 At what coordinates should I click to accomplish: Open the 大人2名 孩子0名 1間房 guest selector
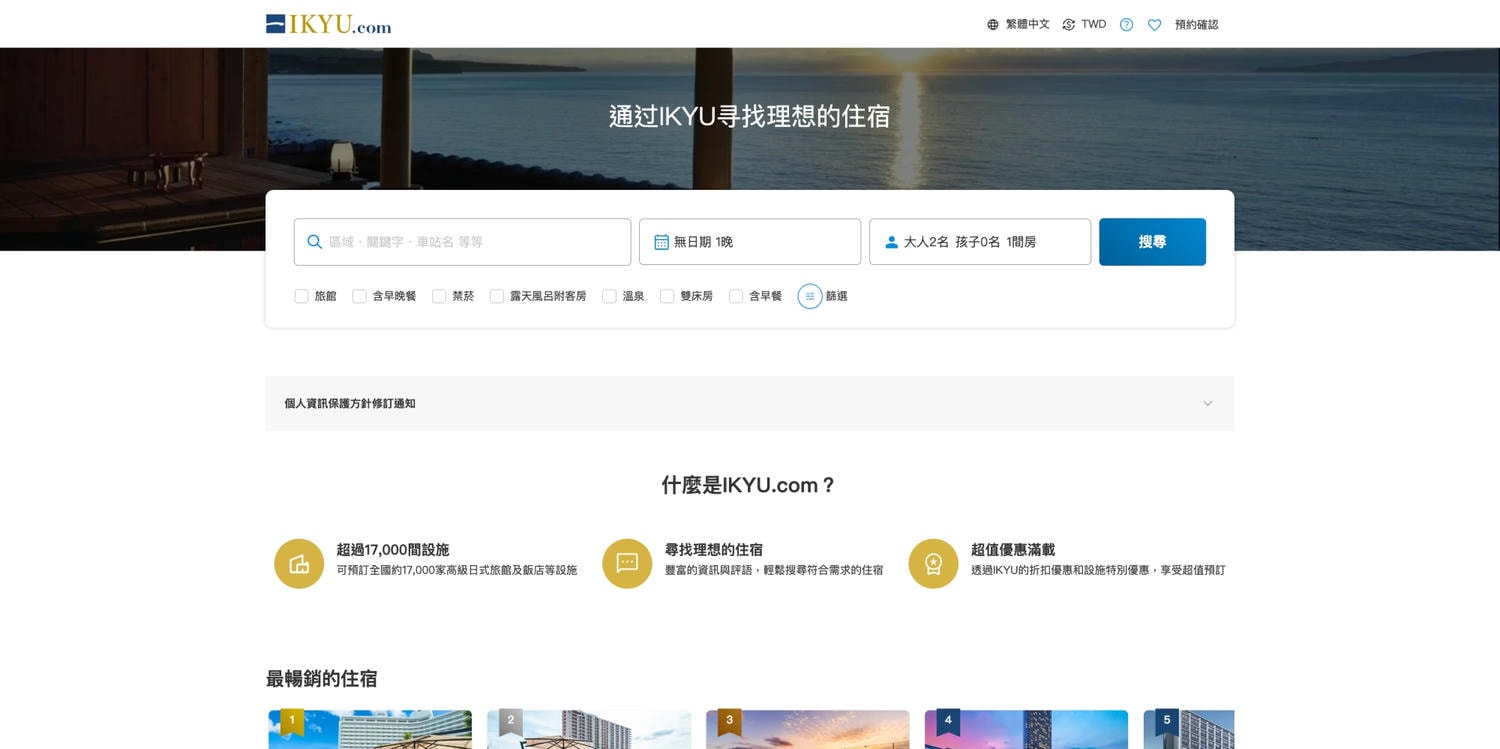980,242
